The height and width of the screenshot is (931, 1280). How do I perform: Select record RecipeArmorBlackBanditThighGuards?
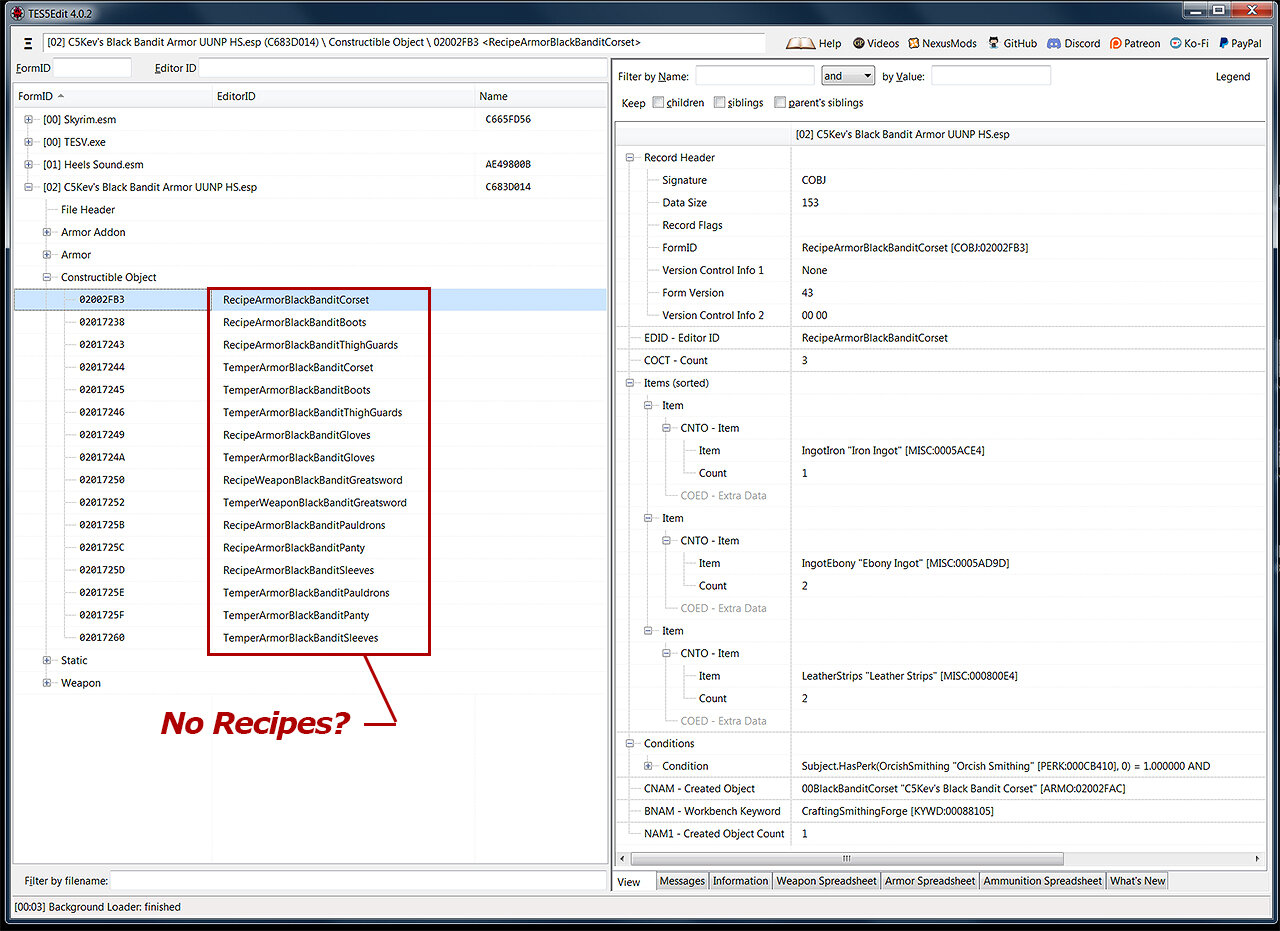point(310,345)
